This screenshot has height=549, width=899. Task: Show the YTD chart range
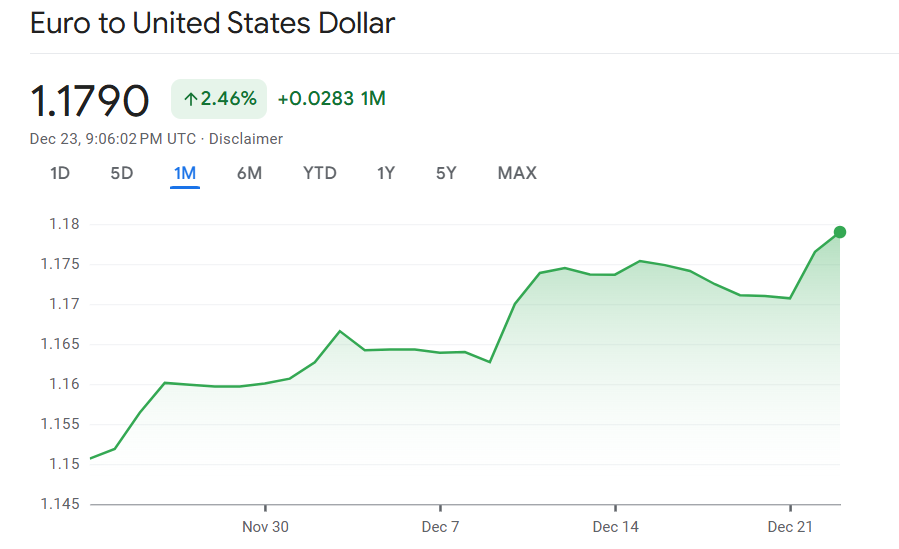coord(320,173)
